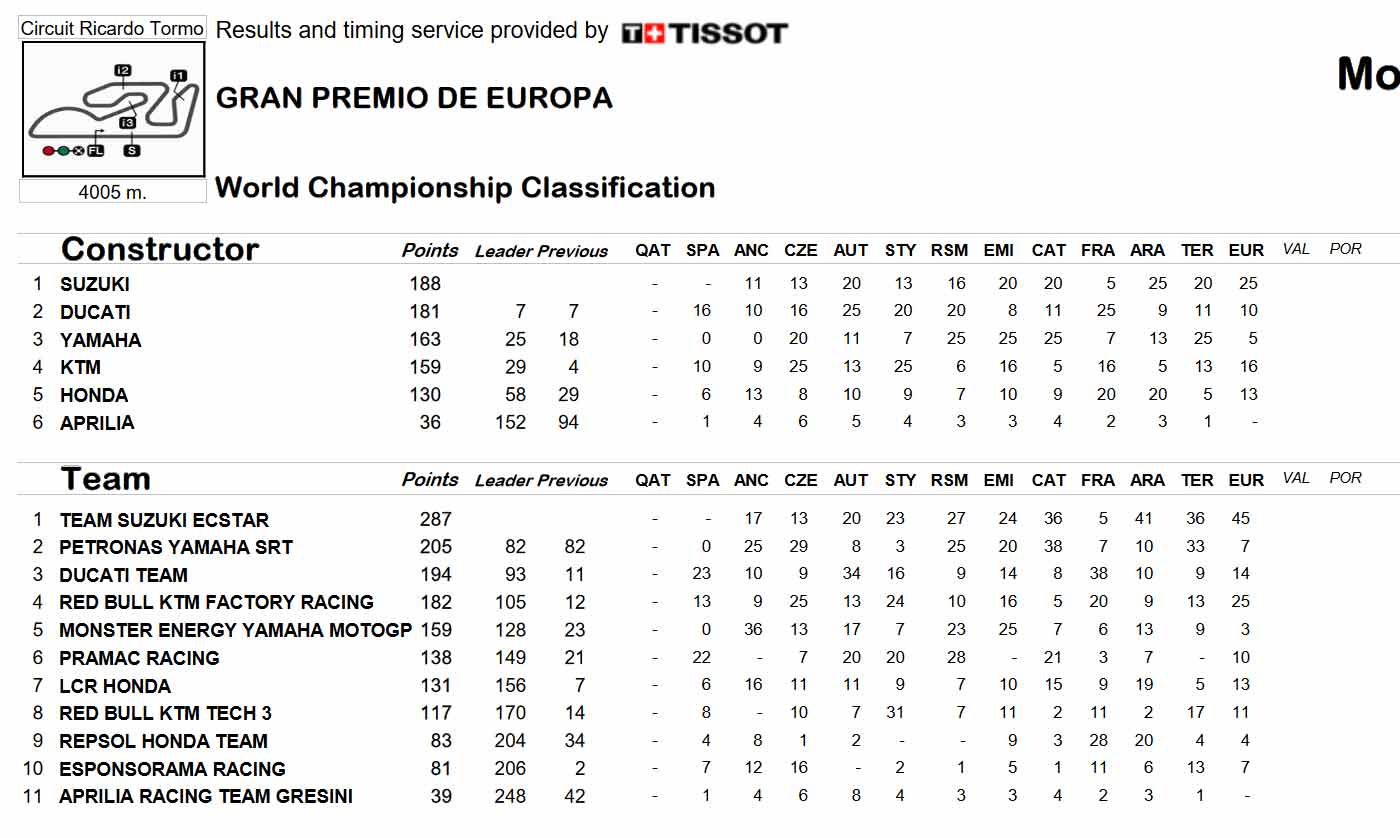Screen dimensions: 1400x838
Task: Click the 4005 m. track length label
Action: pyautogui.click(x=113, y=192)
